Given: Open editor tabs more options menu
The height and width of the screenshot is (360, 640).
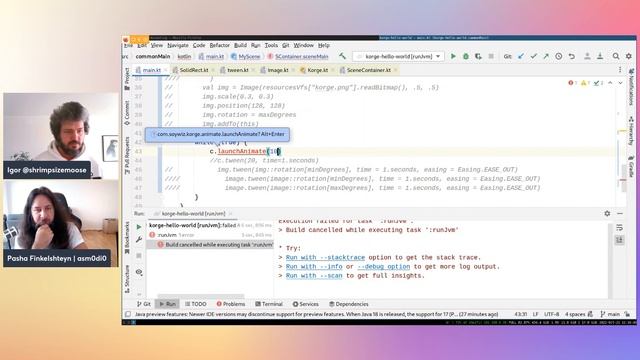Looking at the screenshot, I should coord(620,70).
